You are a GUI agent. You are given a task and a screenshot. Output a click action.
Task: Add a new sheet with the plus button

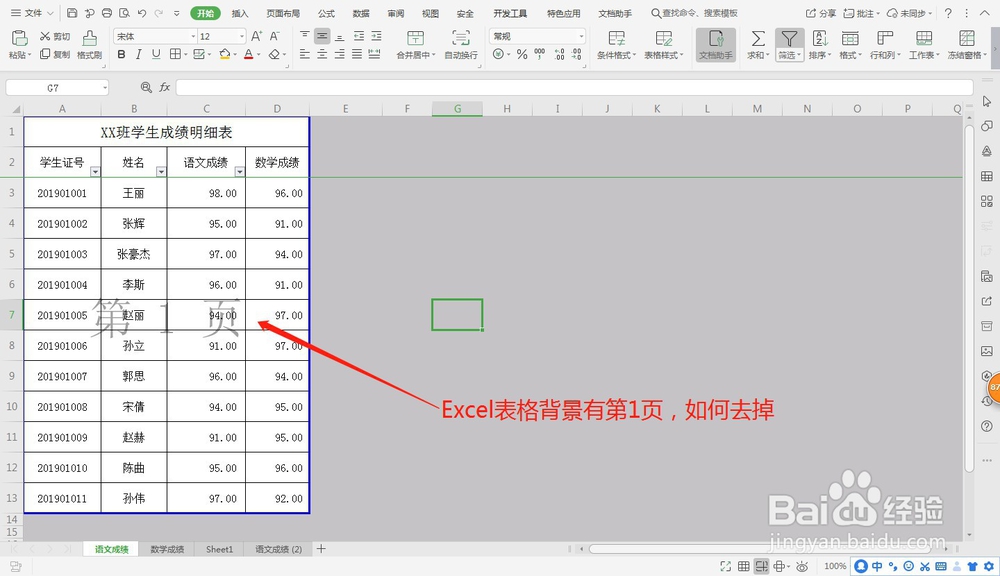coord(321,549)
